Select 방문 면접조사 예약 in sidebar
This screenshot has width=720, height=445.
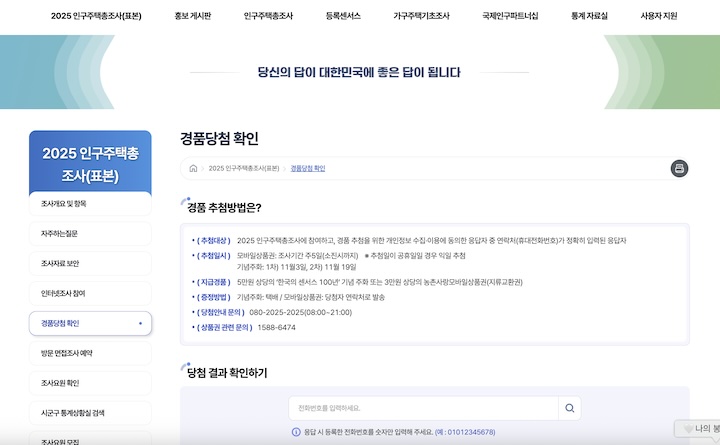click(x=90, y=353)
